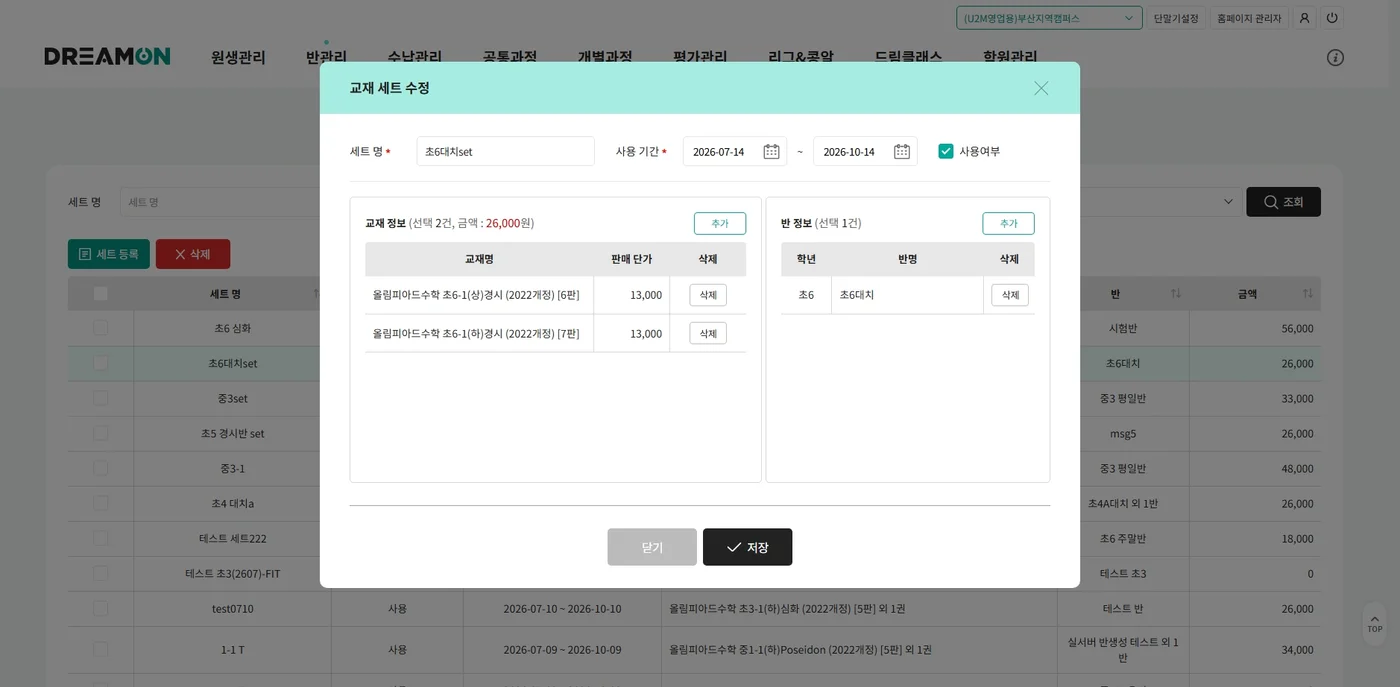Open start date calendar picker icon
The image size is (1400, 687).
coord(771,151)
